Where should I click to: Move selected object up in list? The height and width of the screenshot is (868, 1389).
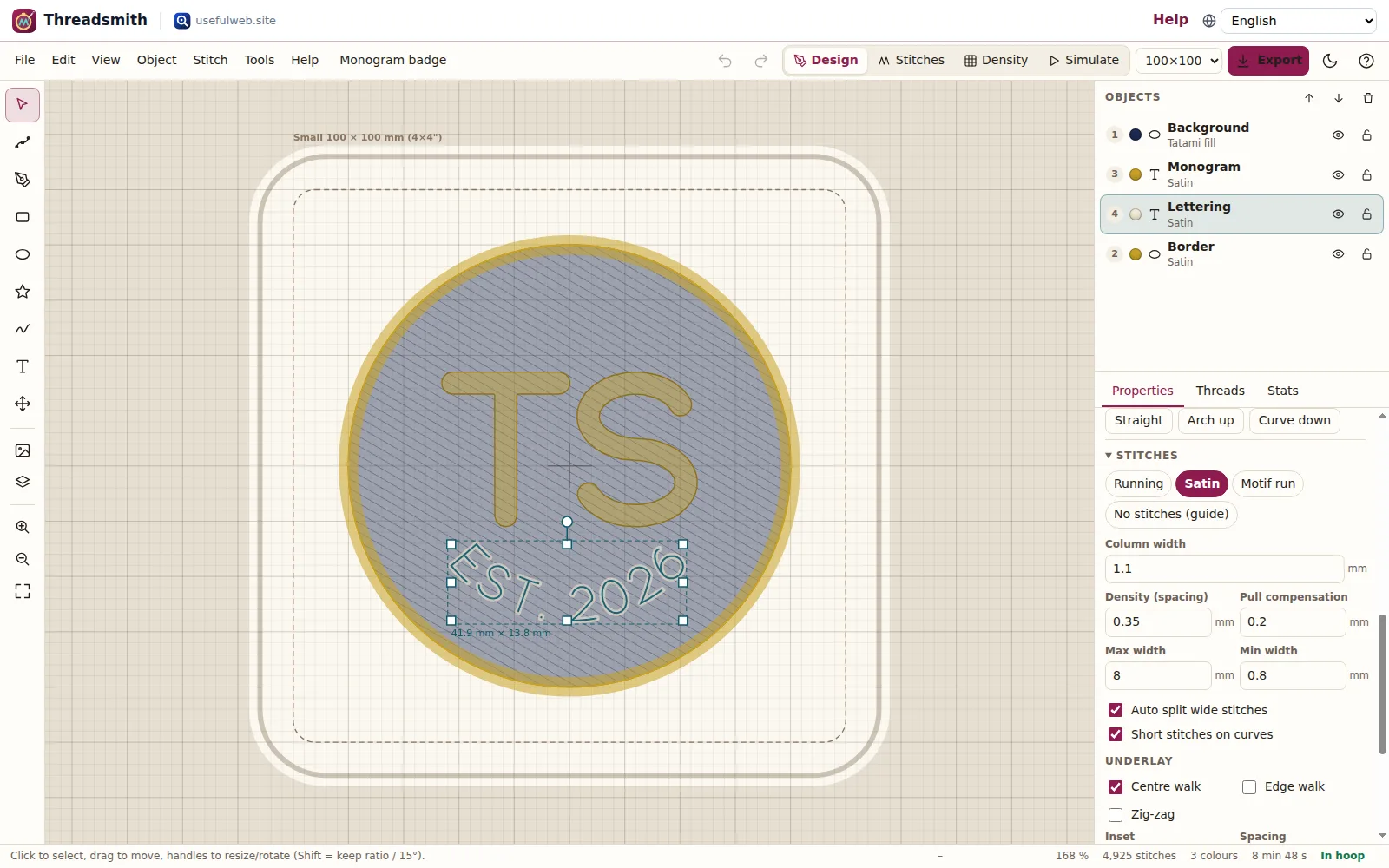pos(1309,98)
